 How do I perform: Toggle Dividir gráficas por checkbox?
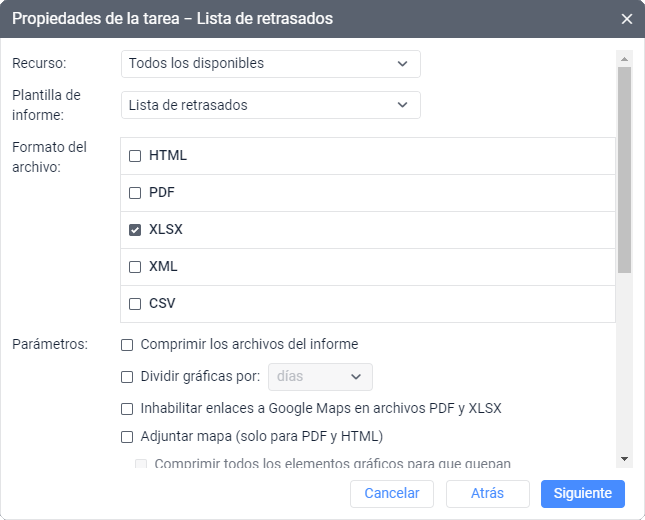point(127,377)
